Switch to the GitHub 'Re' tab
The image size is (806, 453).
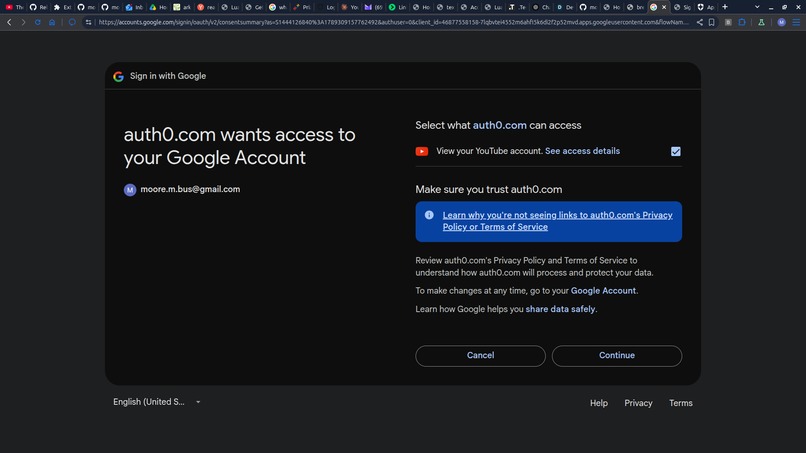(38, 7)
